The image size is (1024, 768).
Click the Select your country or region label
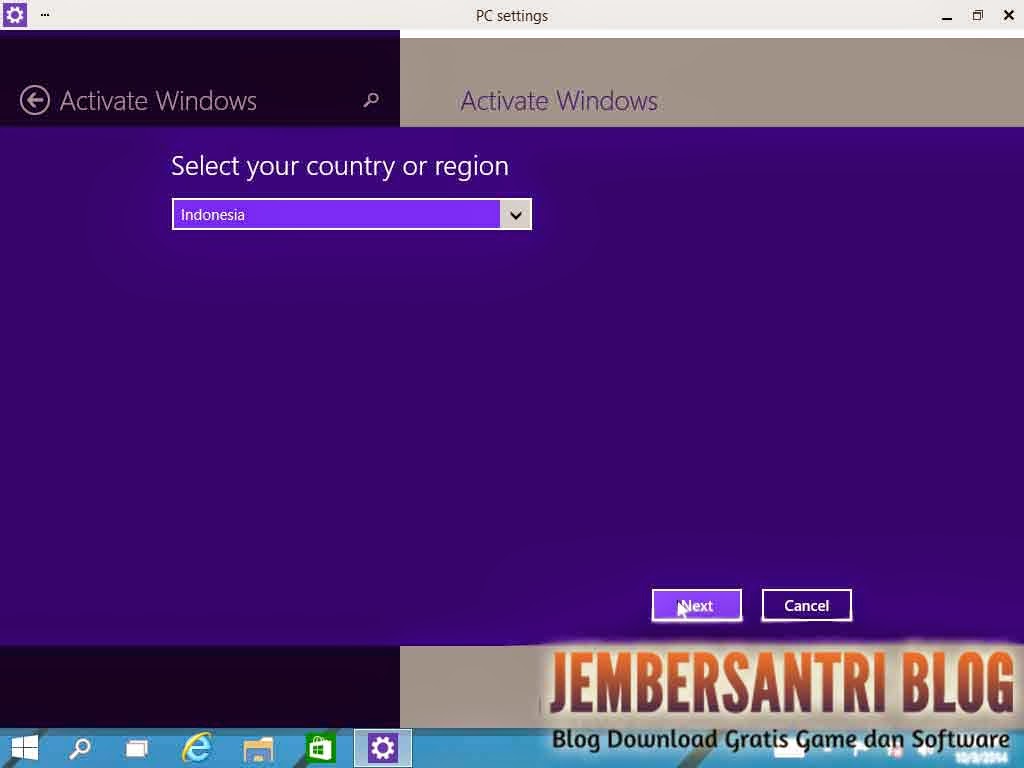[339, 166]
